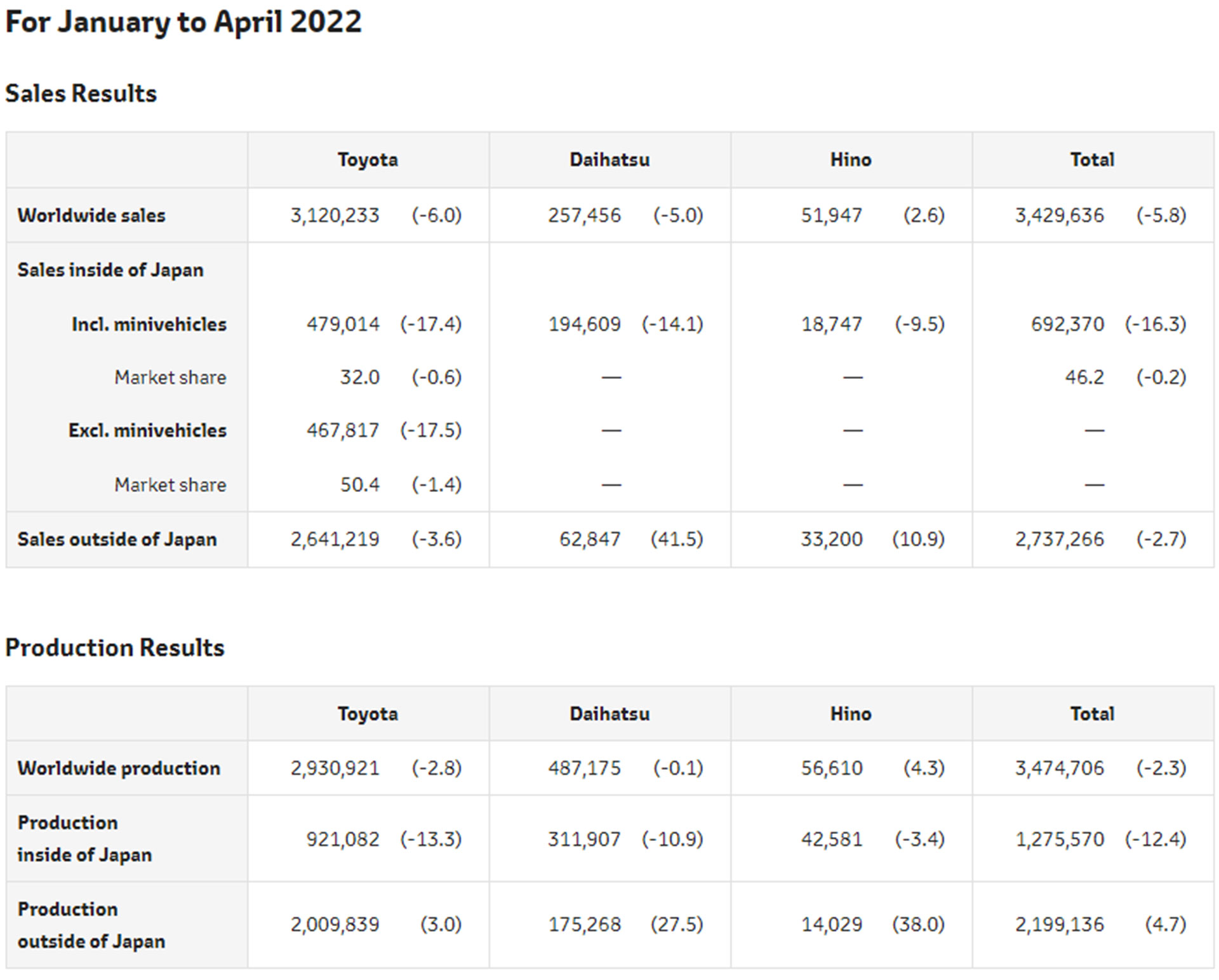Select the Daihatsu column header in Sales table
1219x980 pixels.
tap(609, 159)
